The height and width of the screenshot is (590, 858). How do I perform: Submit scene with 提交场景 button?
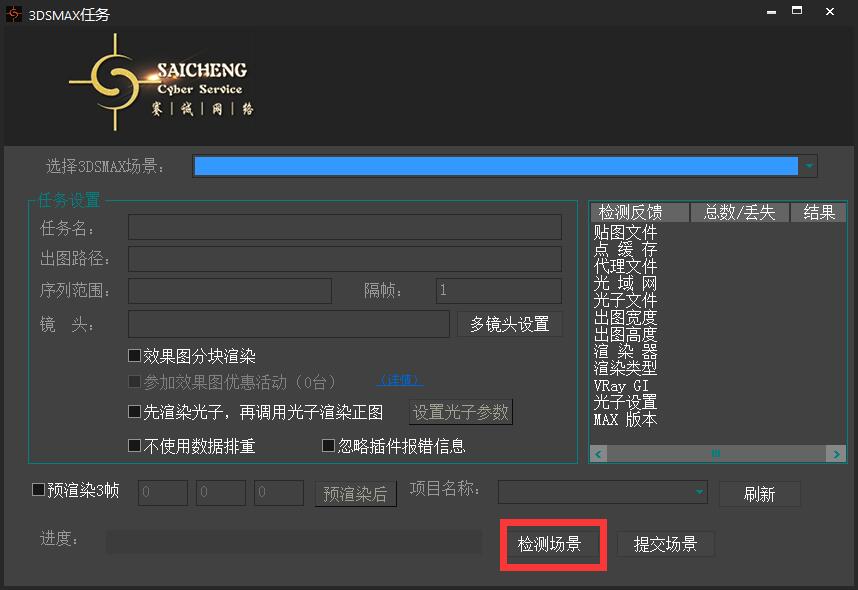[665, 544]
